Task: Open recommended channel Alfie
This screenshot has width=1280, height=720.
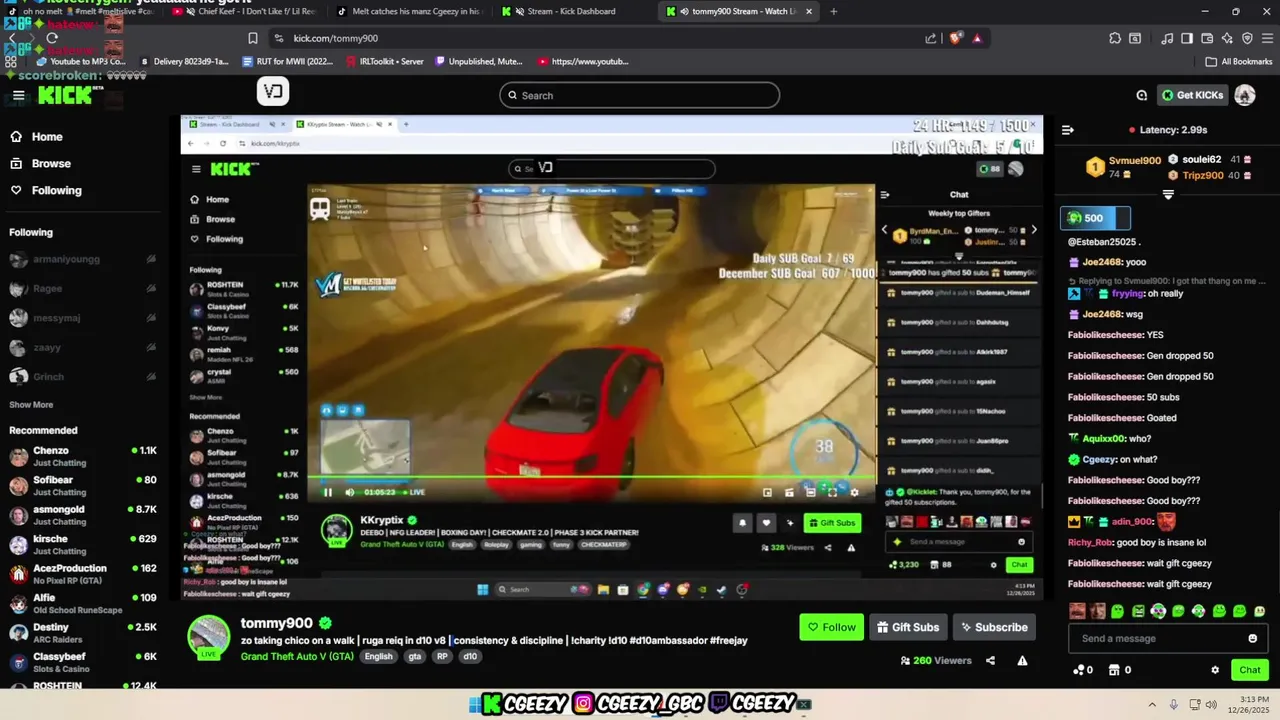Action: click(83, 604)
